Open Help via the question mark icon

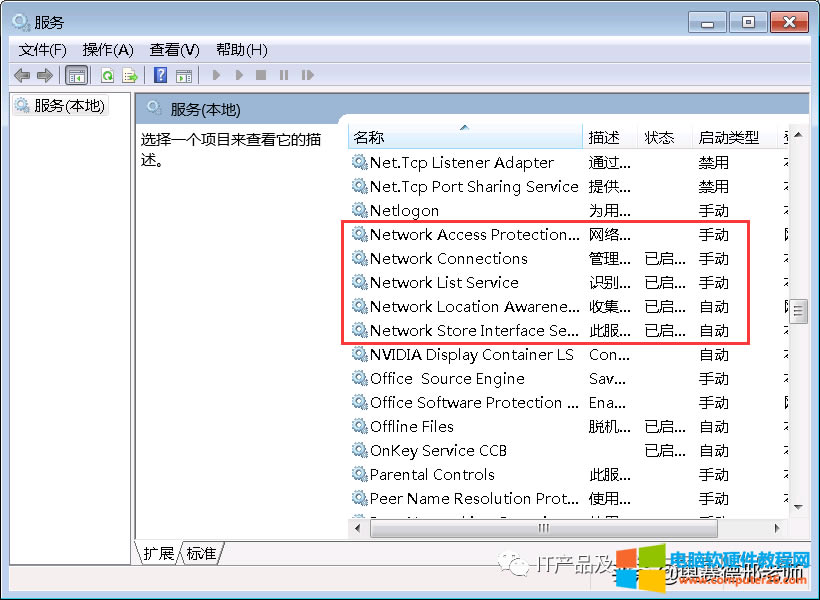coord(160,75)
